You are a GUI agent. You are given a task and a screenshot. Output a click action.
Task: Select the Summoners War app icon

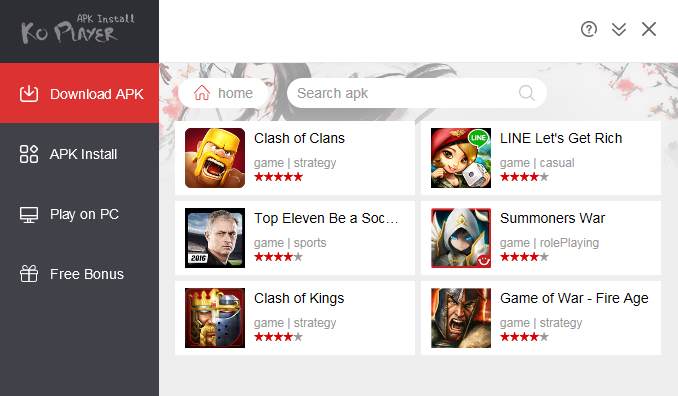click(x=461, y=238)
